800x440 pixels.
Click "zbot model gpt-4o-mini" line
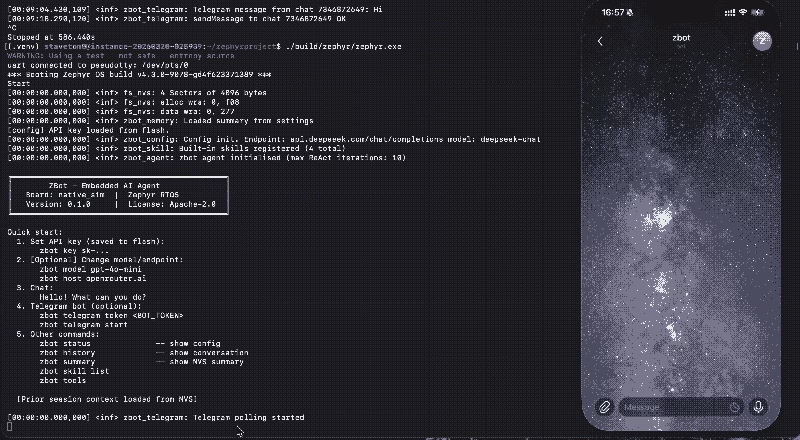click(x=90, y=269)
